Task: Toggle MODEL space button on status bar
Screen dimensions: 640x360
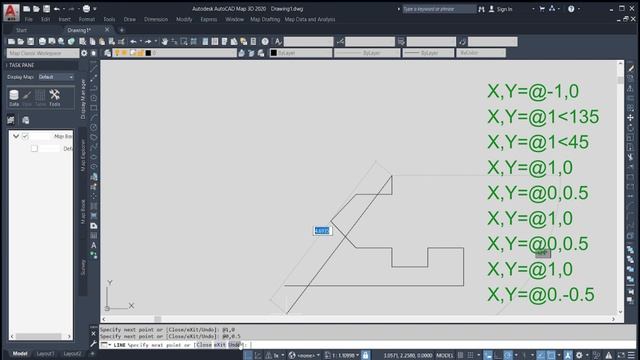Action: click(x=445, y=356)
